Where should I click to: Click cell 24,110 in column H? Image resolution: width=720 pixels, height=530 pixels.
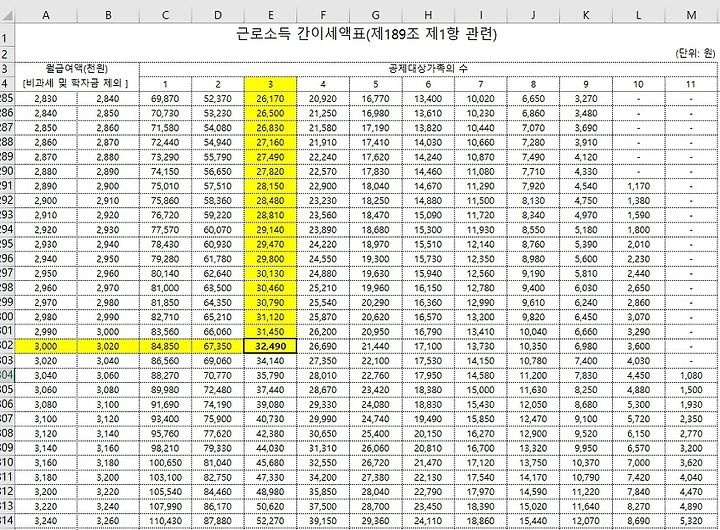click(428, 521)
